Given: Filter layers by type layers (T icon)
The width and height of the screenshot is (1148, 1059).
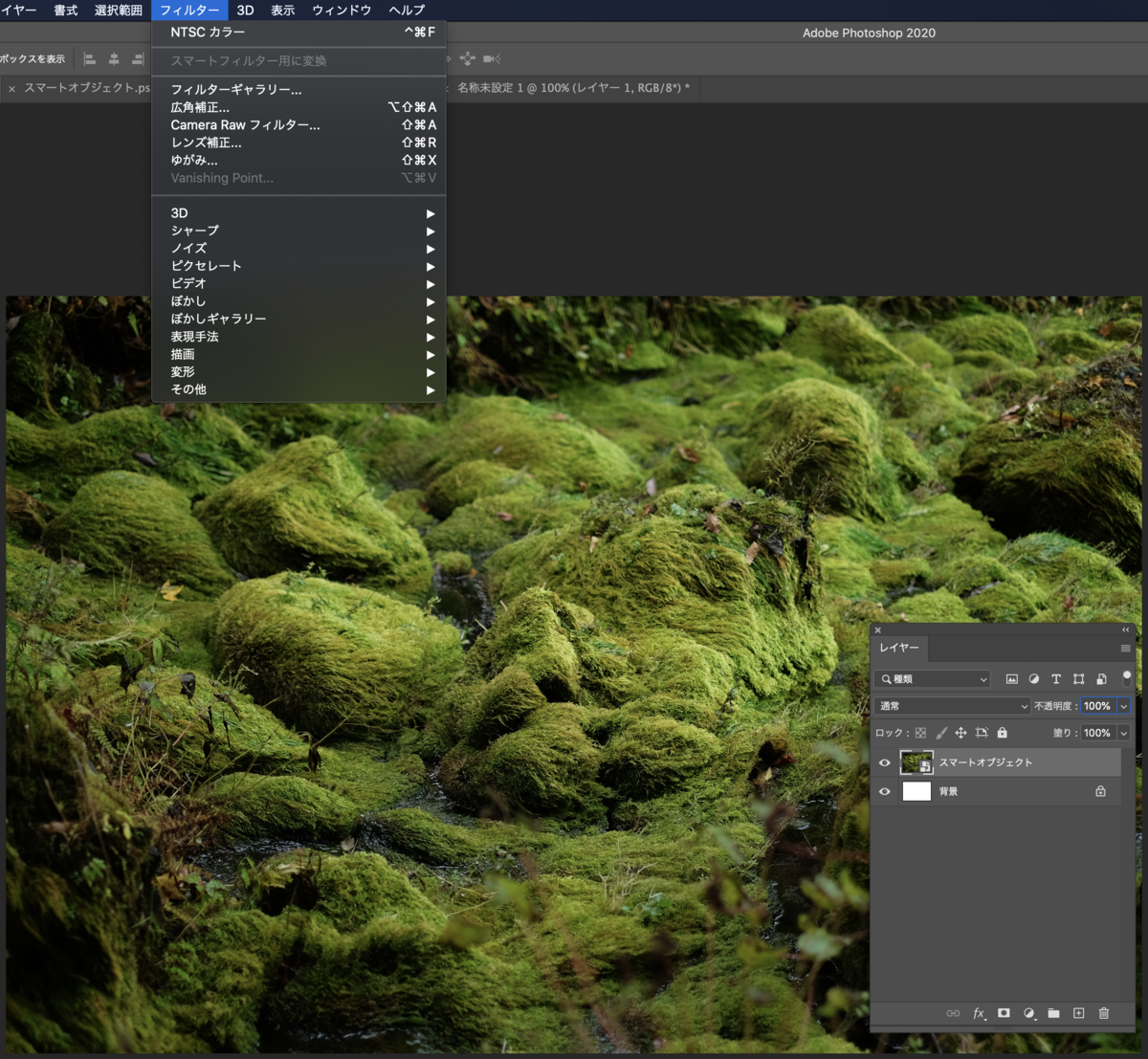Looking at the screenshot, I should (1056, 679).
